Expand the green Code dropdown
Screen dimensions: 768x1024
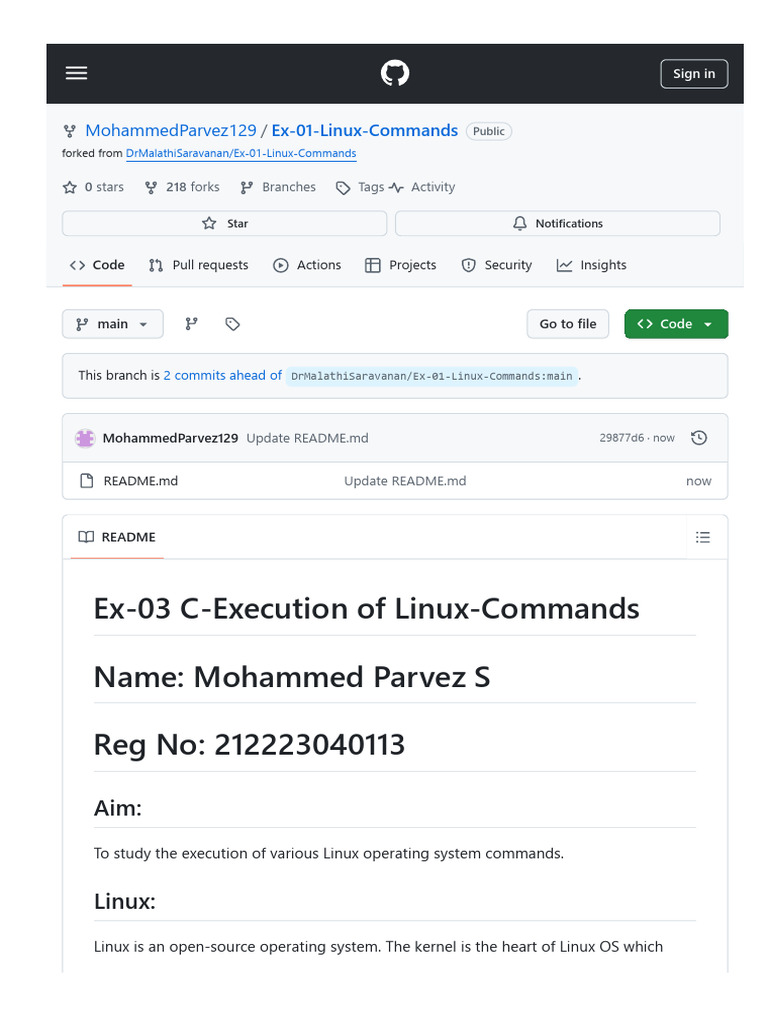pos(676,324)
